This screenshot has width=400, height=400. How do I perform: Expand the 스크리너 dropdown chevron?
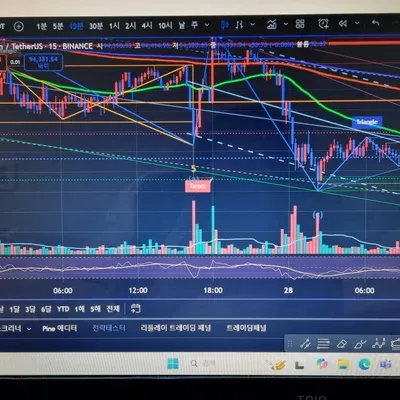coord(29,329)
